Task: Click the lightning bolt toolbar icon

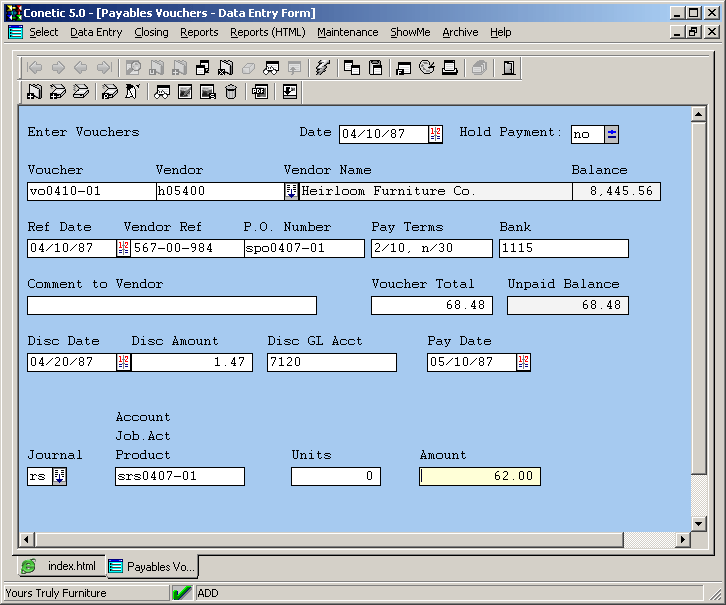Action: [321, 68]
